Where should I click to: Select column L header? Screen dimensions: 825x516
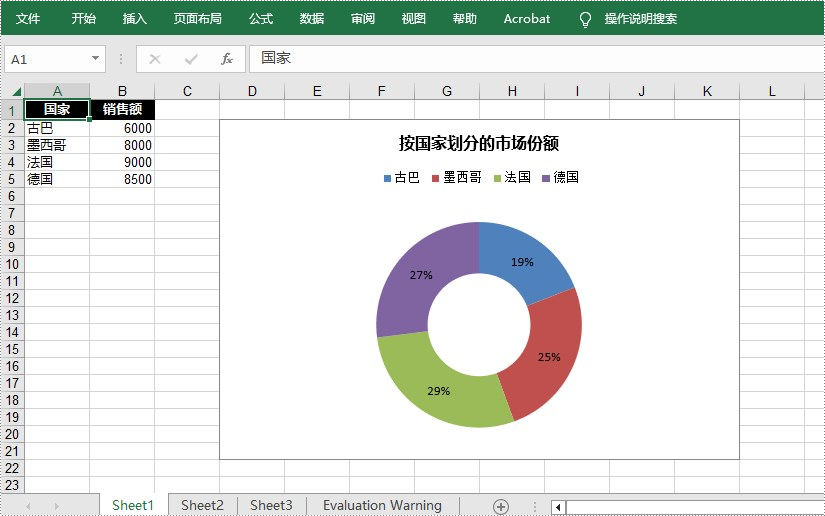click(772, 91)
